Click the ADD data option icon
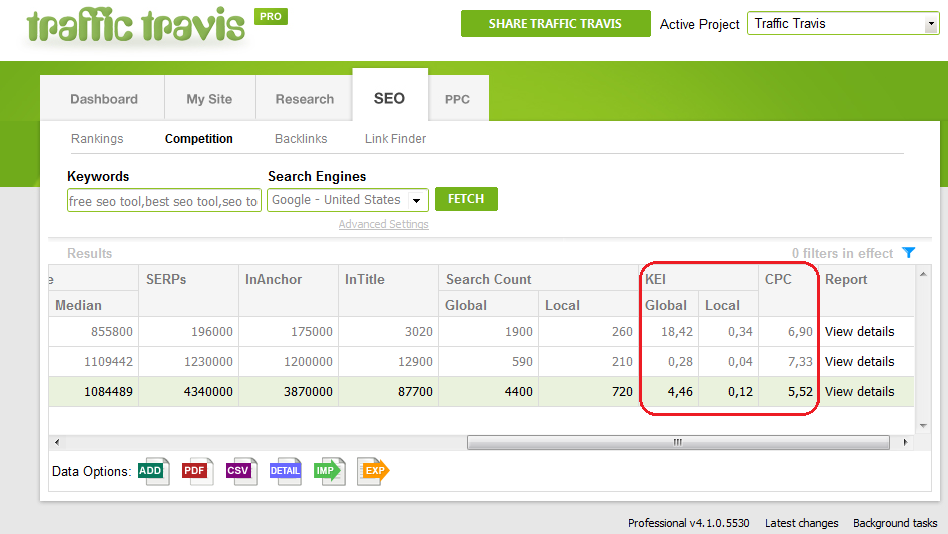Screen dimensions: 948x534 (x=154, y=471)
